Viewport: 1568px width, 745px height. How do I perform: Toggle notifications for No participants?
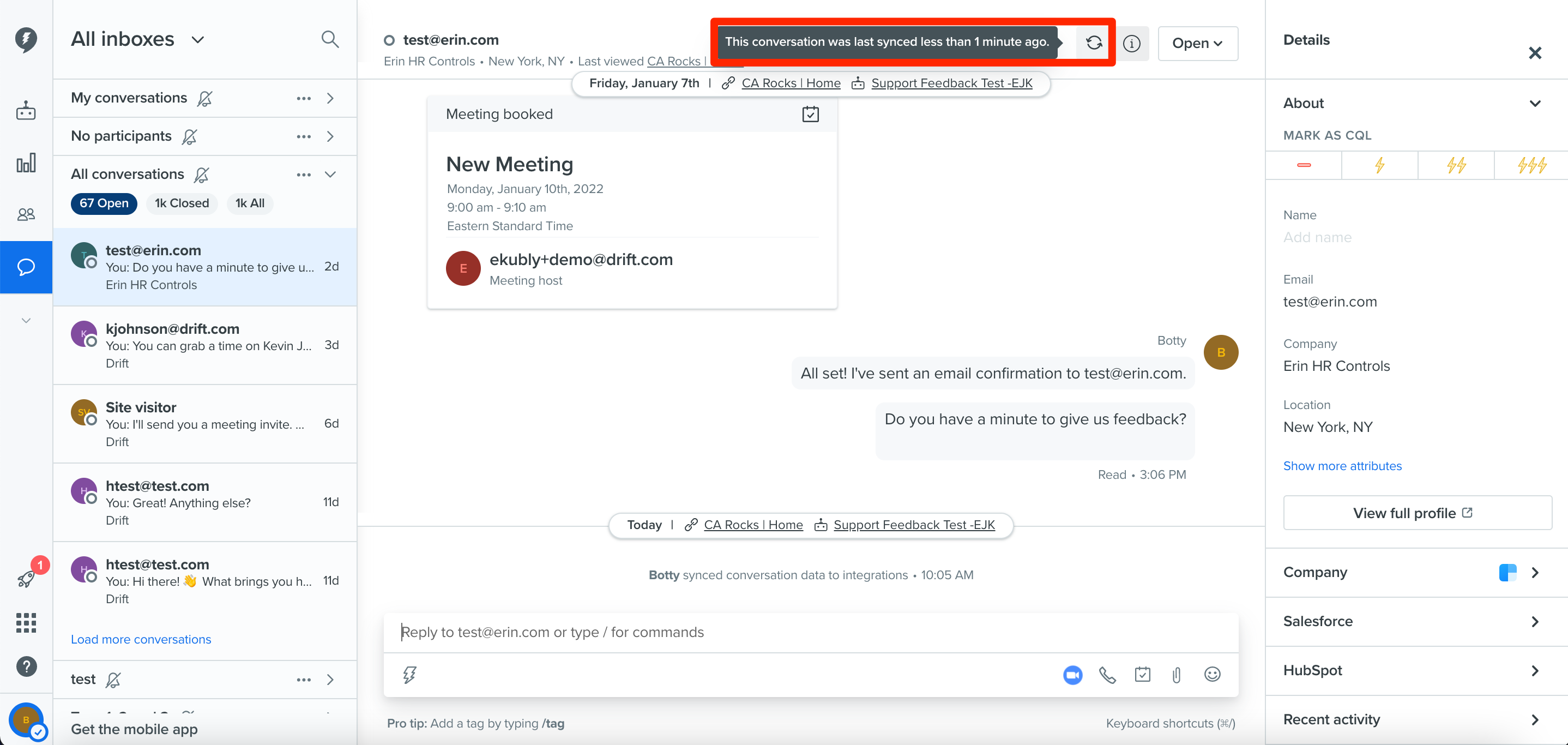(x=189, y=136)
